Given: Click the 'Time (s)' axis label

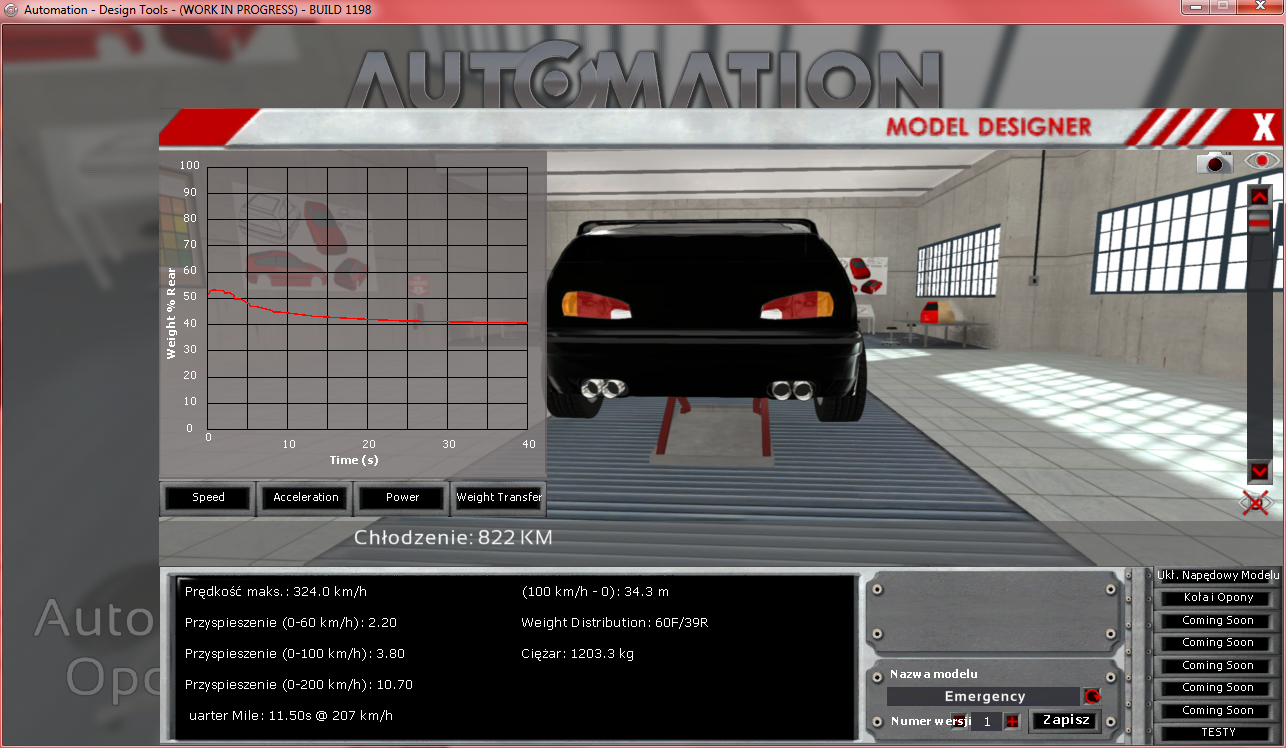Looking at the screenshot, I should point(354,460).
